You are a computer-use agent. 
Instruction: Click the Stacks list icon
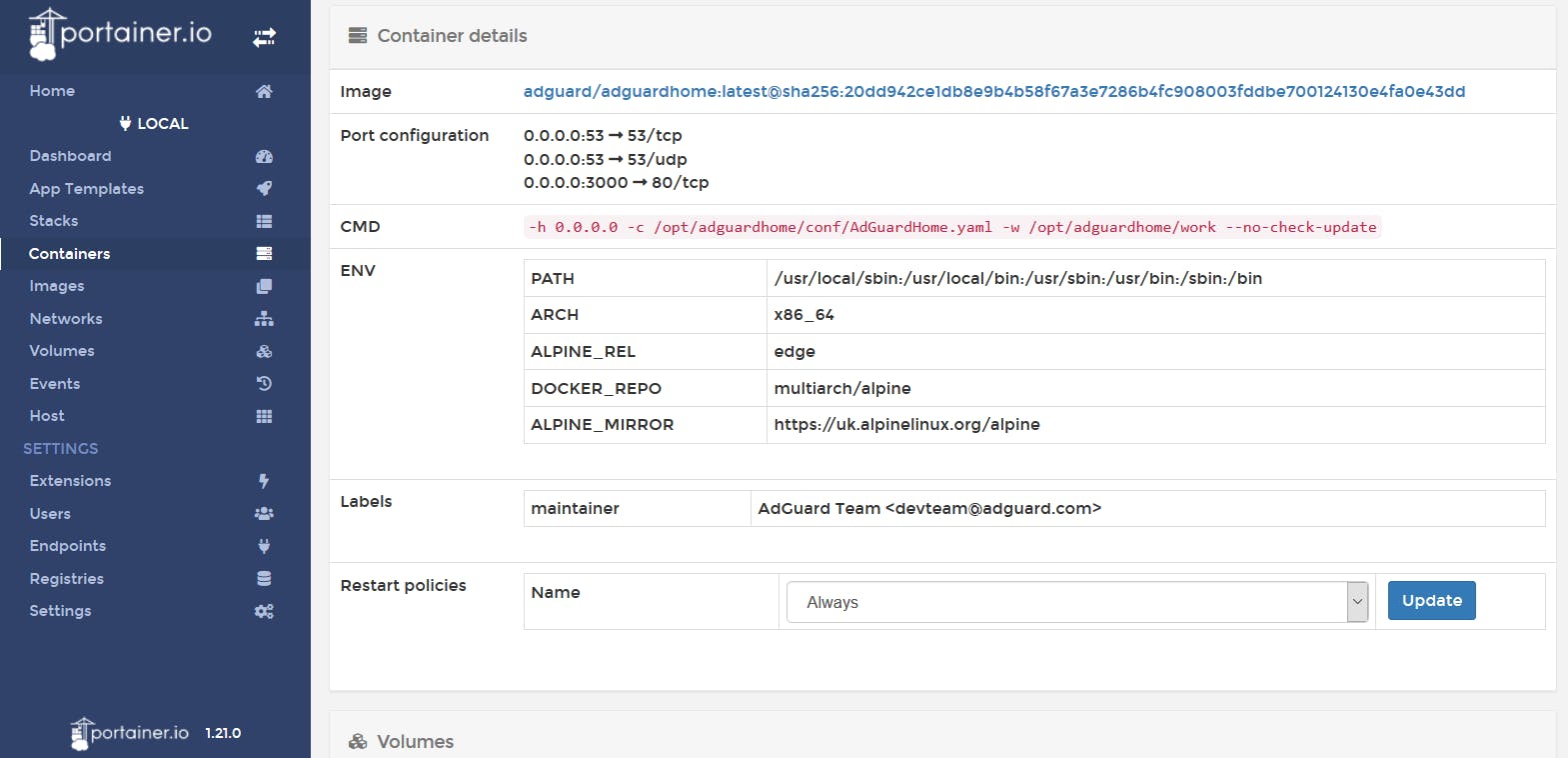point(264,221)
